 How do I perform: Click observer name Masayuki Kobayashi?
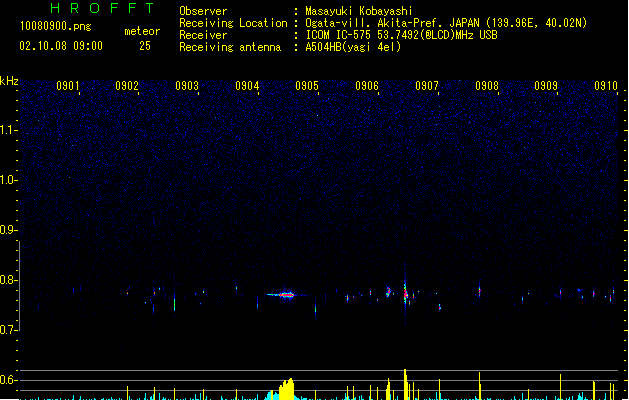(x=359, y=11)
